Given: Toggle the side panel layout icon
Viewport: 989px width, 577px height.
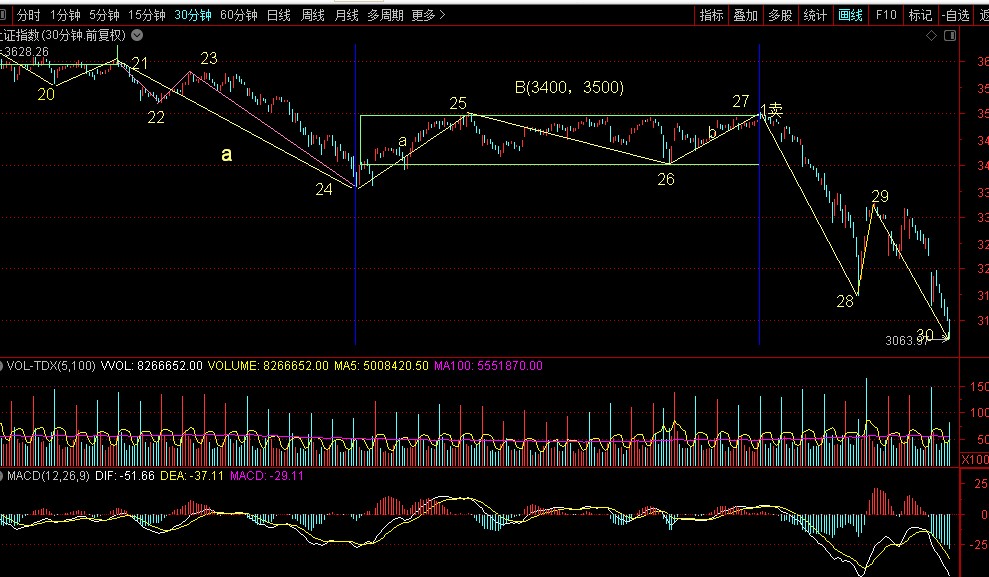Looking at the screenshot, I should click(950, 36).
